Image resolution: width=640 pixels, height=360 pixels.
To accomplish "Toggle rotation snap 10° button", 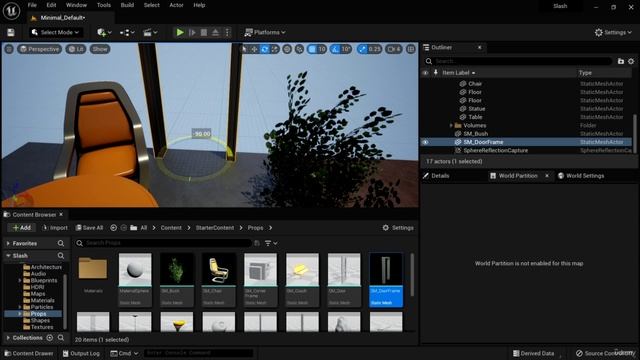I will (x=341, y=49).
